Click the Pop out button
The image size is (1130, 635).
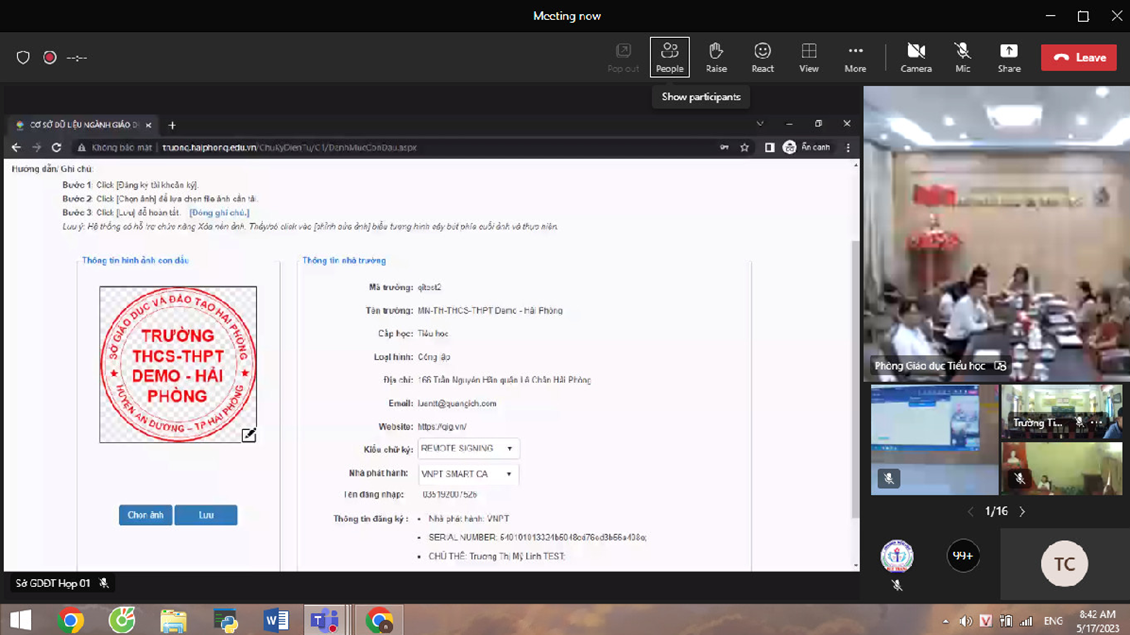(x=623, y=57)
